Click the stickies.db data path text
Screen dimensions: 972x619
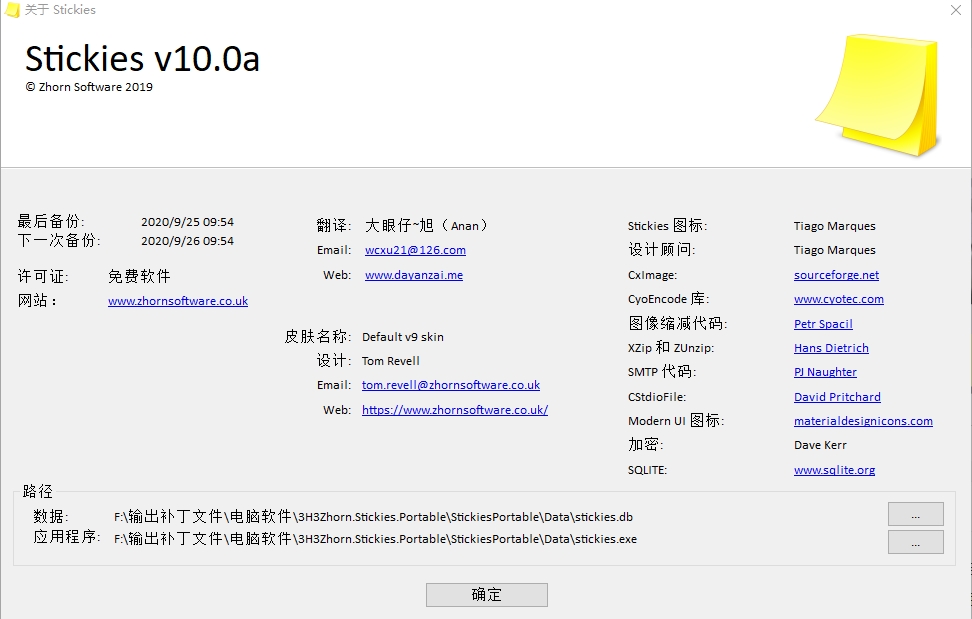tap(373, 517)
